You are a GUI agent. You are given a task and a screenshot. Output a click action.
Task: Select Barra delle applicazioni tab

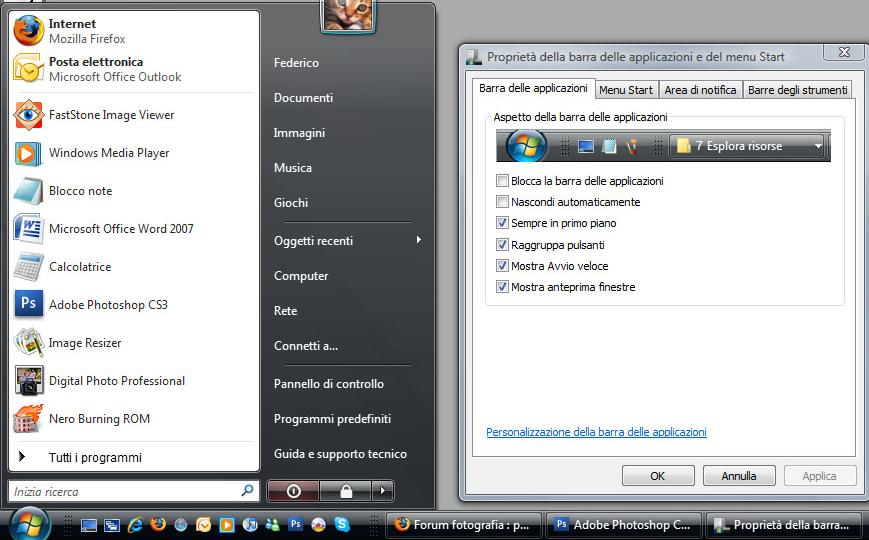point(533,88)
